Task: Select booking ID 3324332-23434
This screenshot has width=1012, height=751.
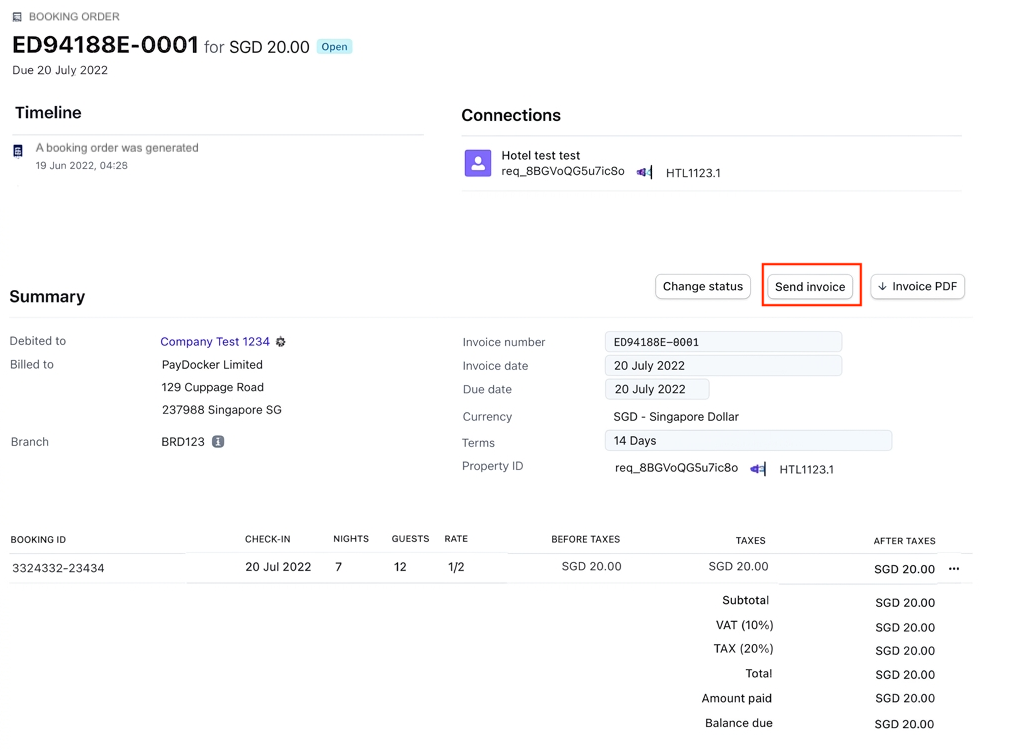Action: point(58,568)
